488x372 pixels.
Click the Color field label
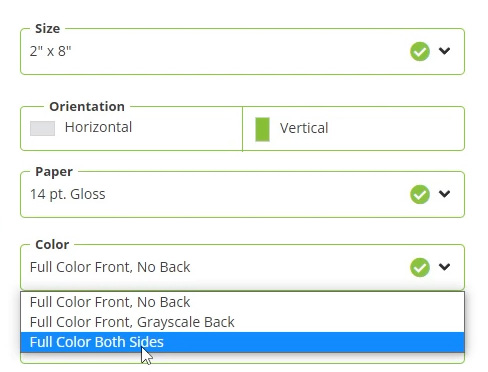pyautogui.click(x=52, y=245)
